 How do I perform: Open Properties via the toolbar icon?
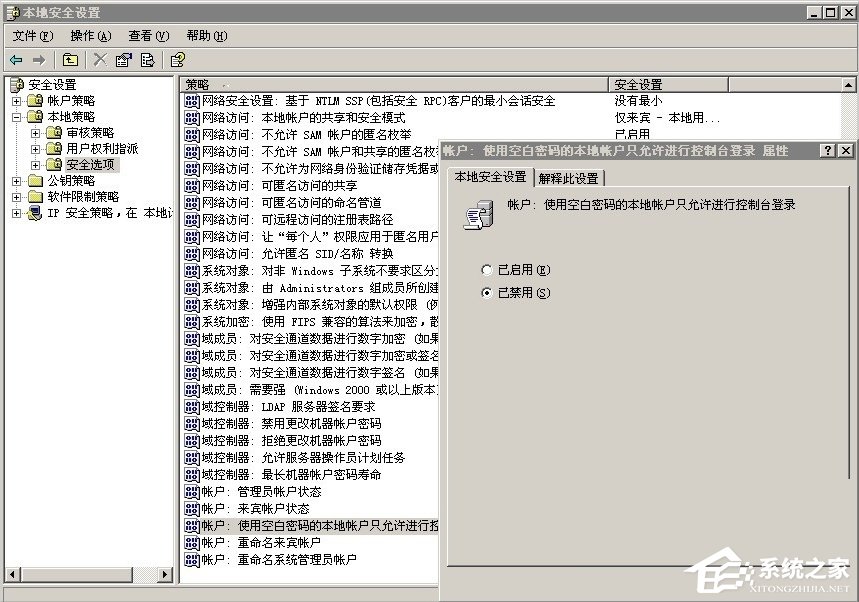(123, 60)
